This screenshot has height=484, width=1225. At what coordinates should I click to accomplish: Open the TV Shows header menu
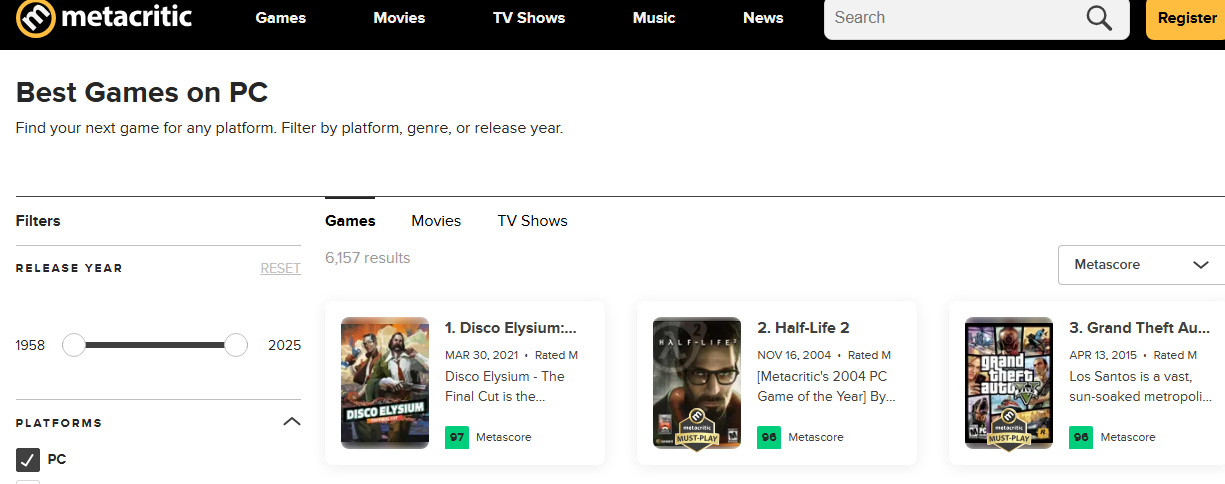(x=529, y=18)
